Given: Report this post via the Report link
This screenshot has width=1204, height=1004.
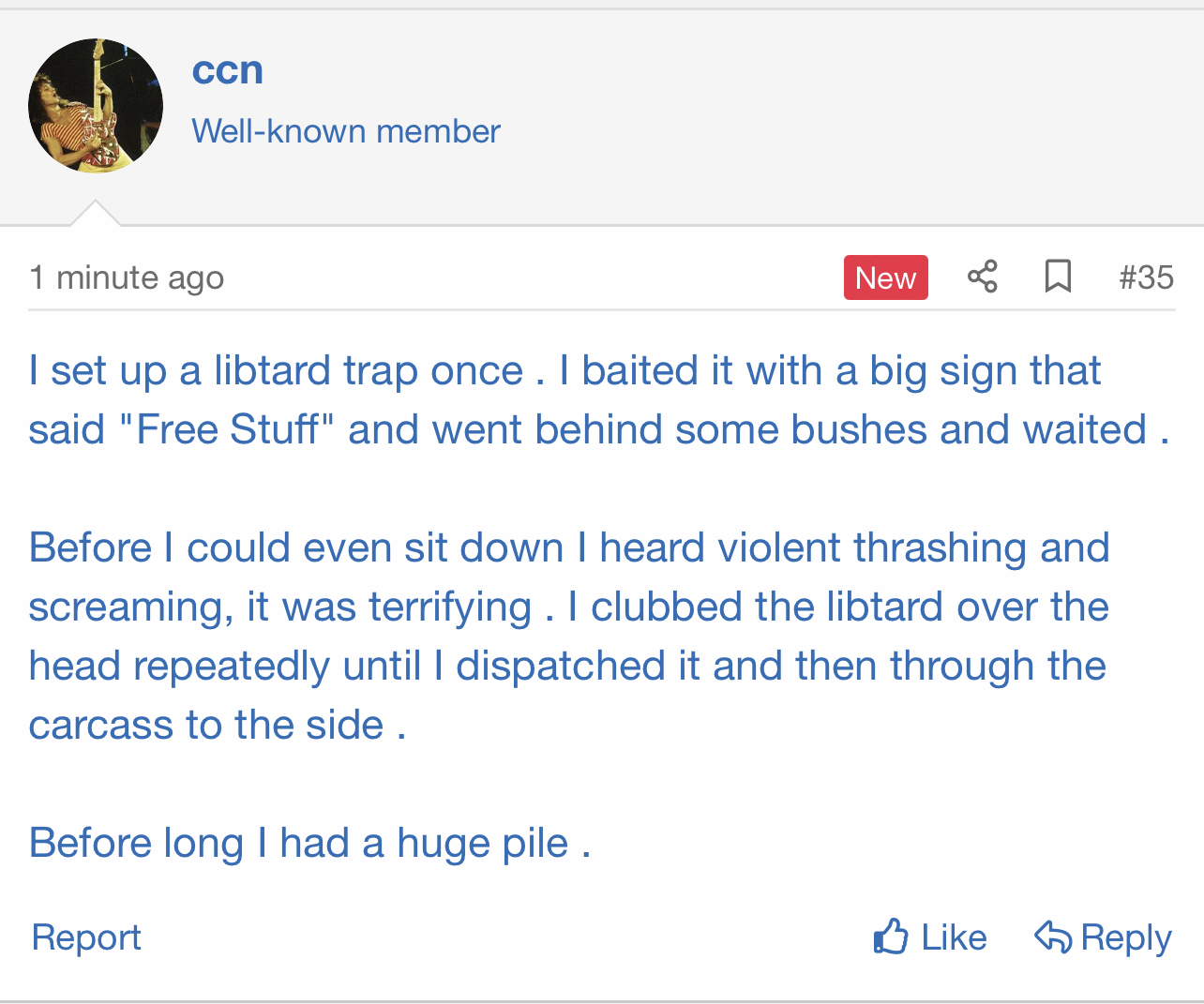Looking at the screenshot, I should coord(86,937).
